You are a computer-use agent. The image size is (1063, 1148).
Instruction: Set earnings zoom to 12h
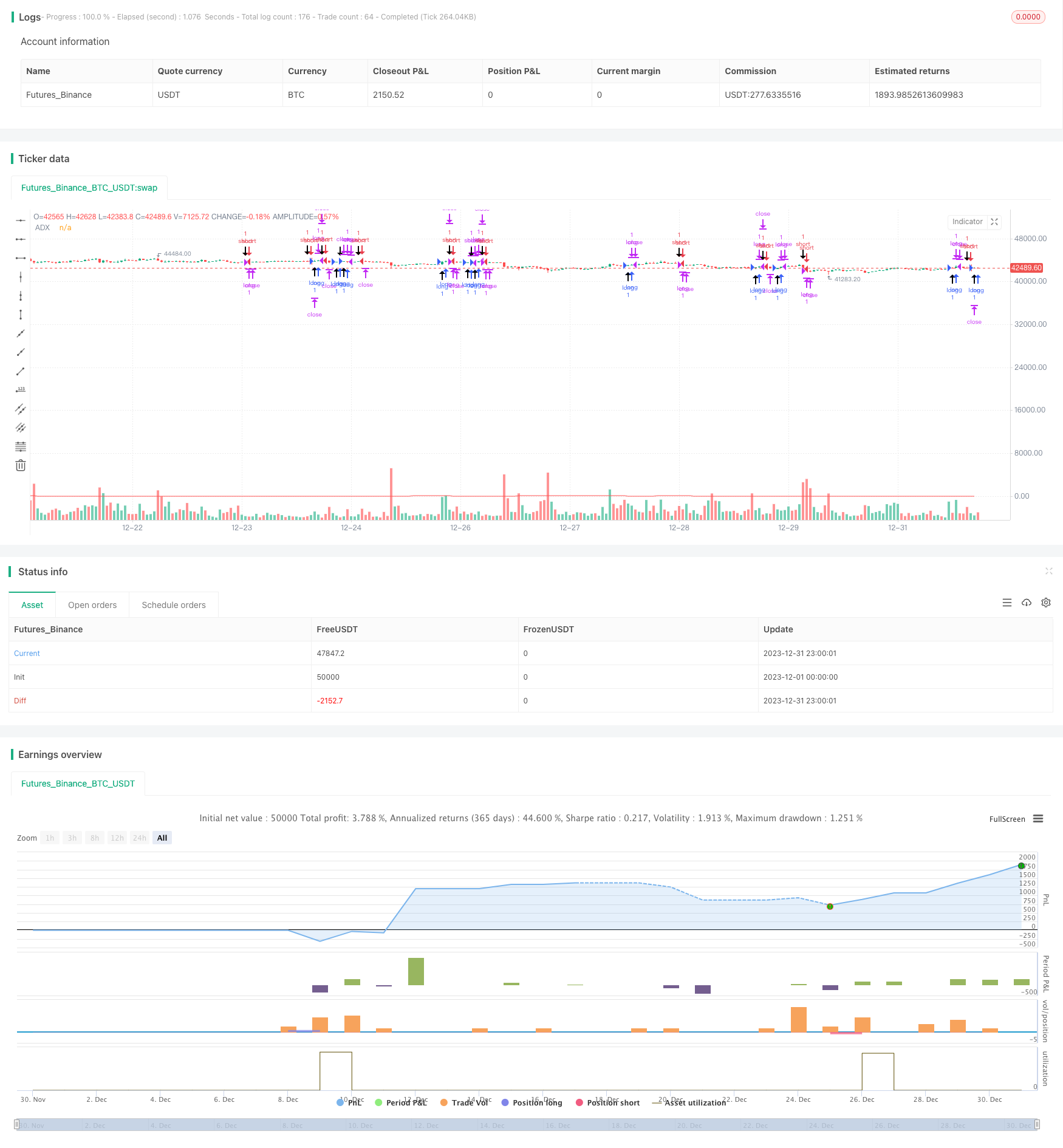click(117, 838)
